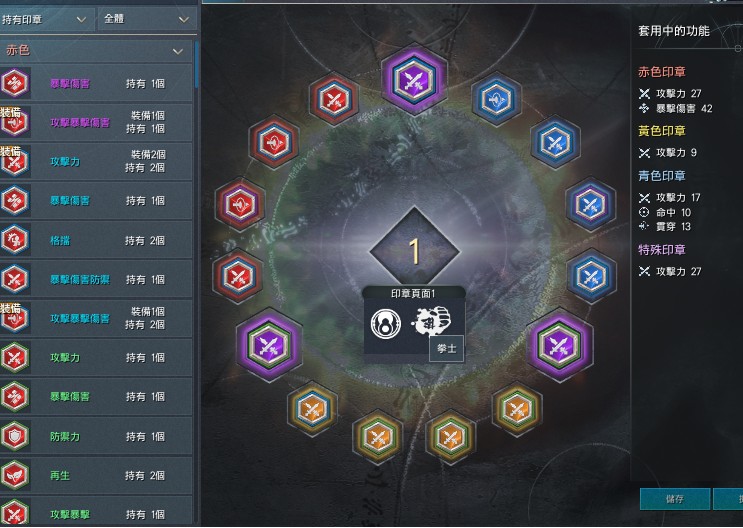Select the 暴擊傷害防禦 seal entry
The width and height of the screenshot is (743, 528).
tap(96, 279)
